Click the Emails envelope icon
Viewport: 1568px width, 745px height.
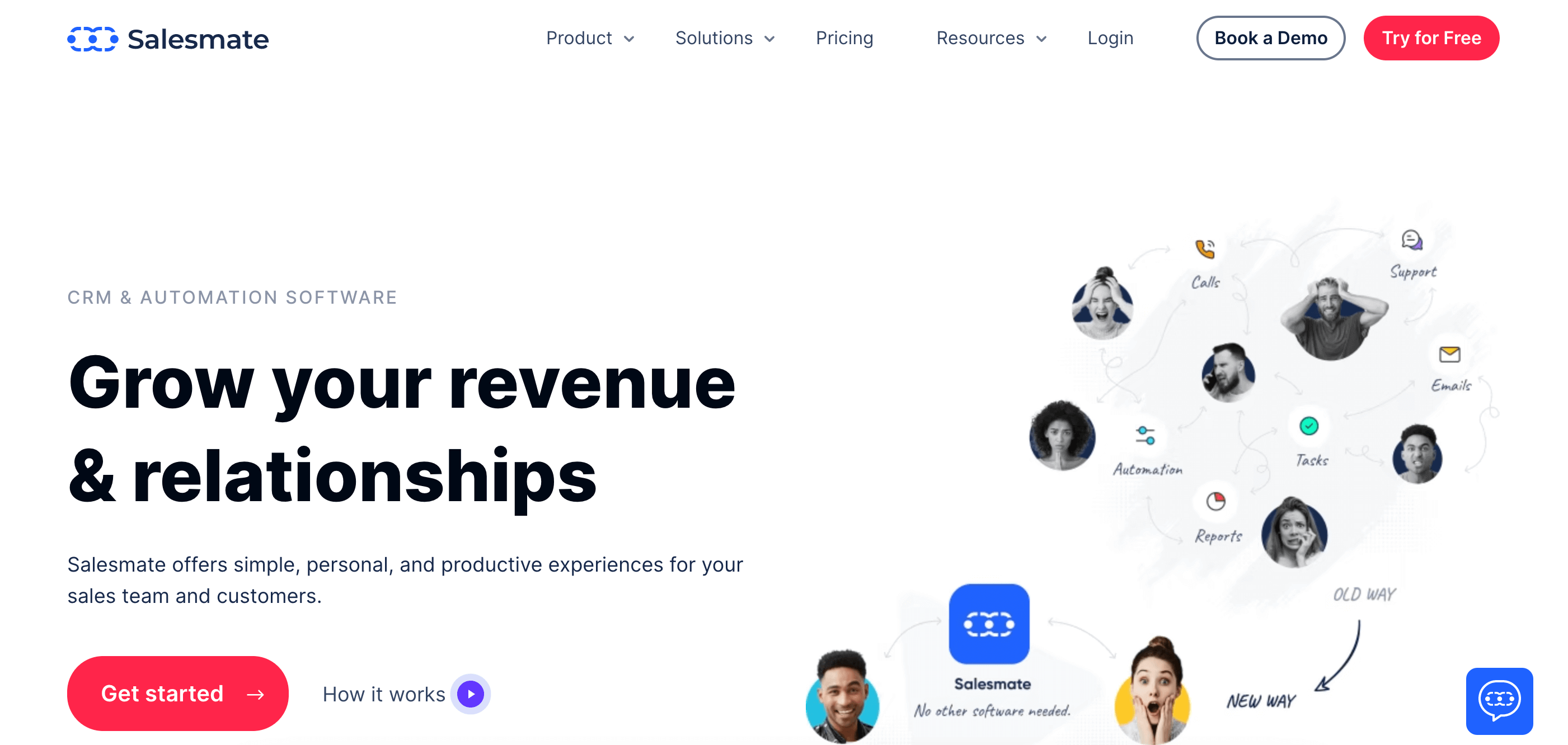1449,355
